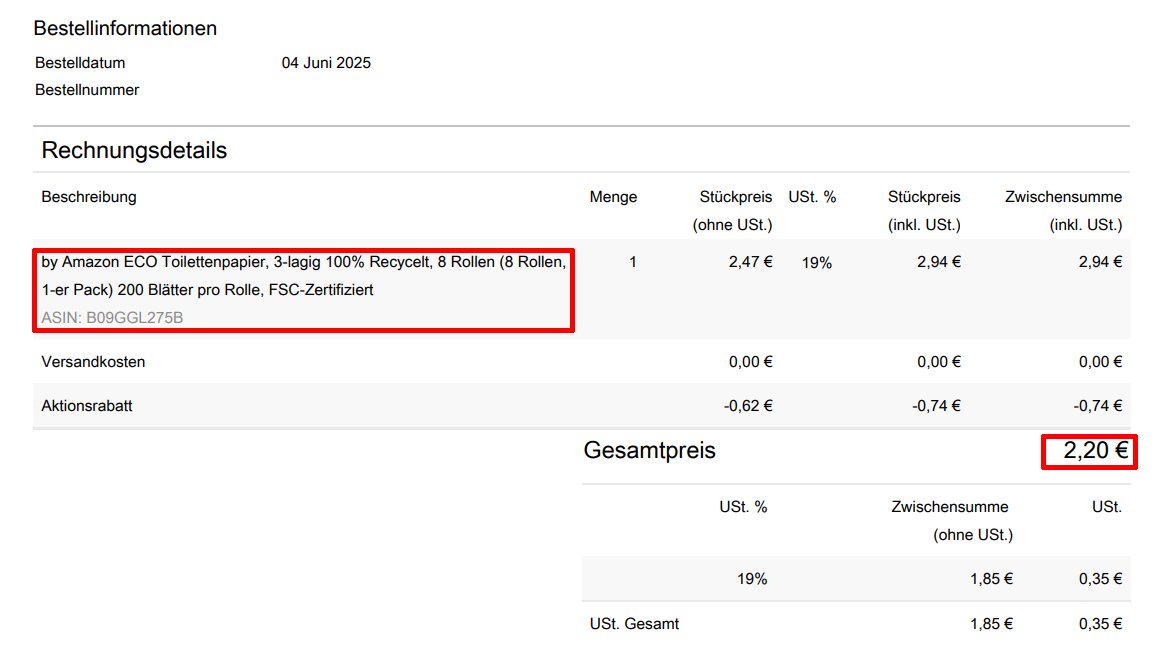Click the order date "04 Juni 2025"
Viewport: 1166px width, 653px height.
326,63
